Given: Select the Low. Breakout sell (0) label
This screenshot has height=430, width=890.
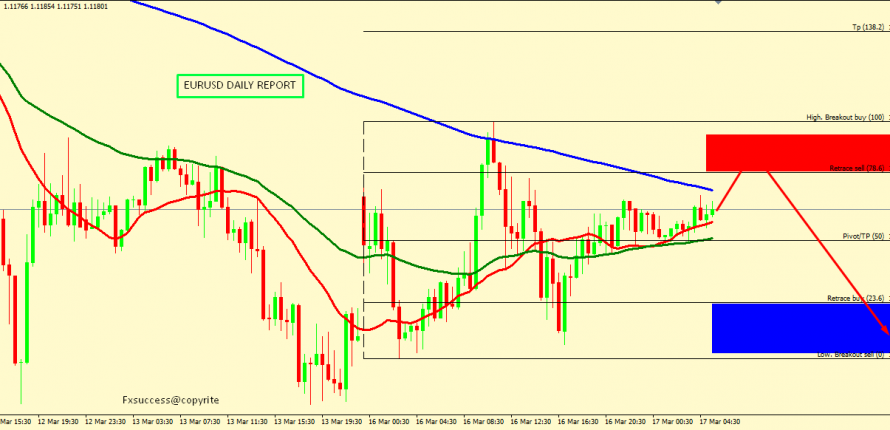Looking at the screenshot, I should [x=851, y=354].
